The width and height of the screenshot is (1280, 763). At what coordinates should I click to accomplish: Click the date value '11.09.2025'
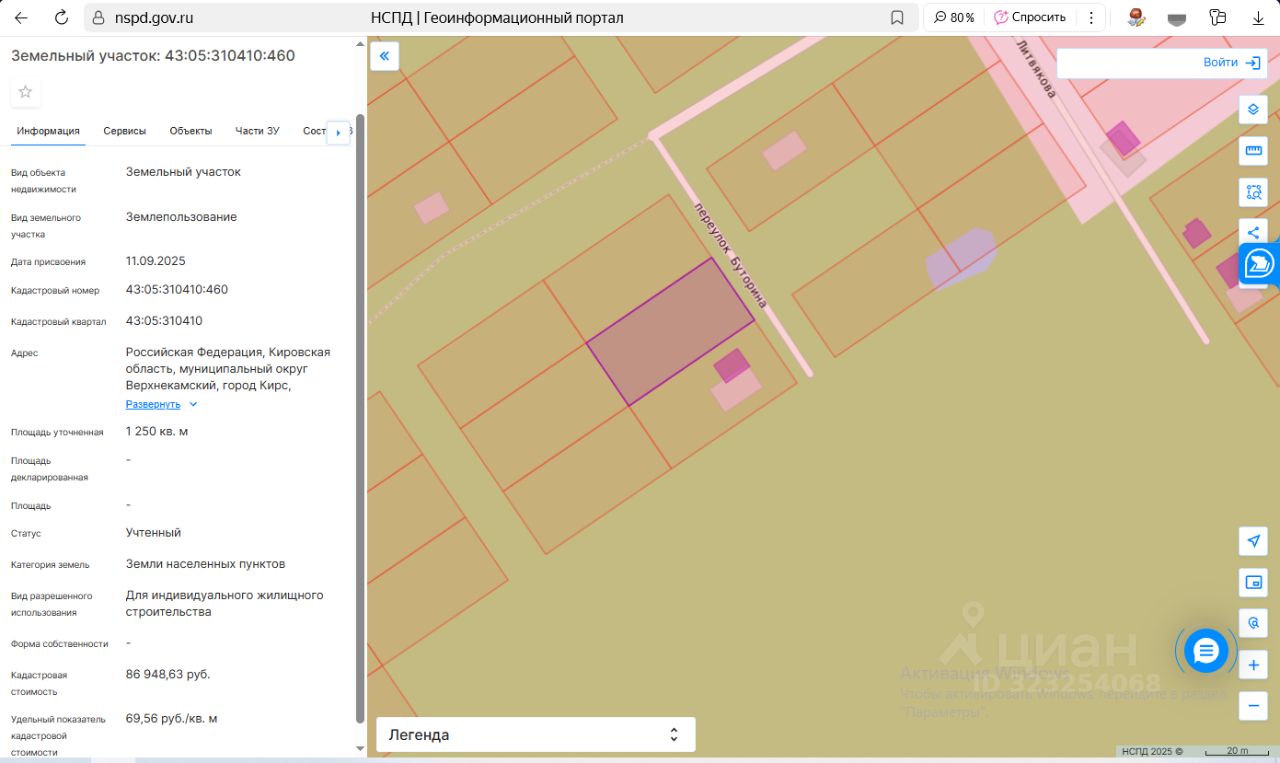click(x=156, y=261)
